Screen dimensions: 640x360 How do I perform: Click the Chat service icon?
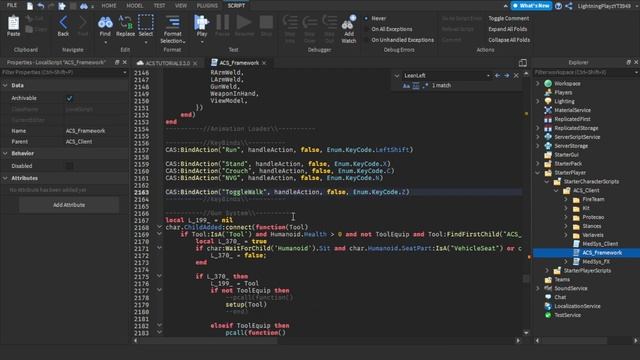coord(548,297)
